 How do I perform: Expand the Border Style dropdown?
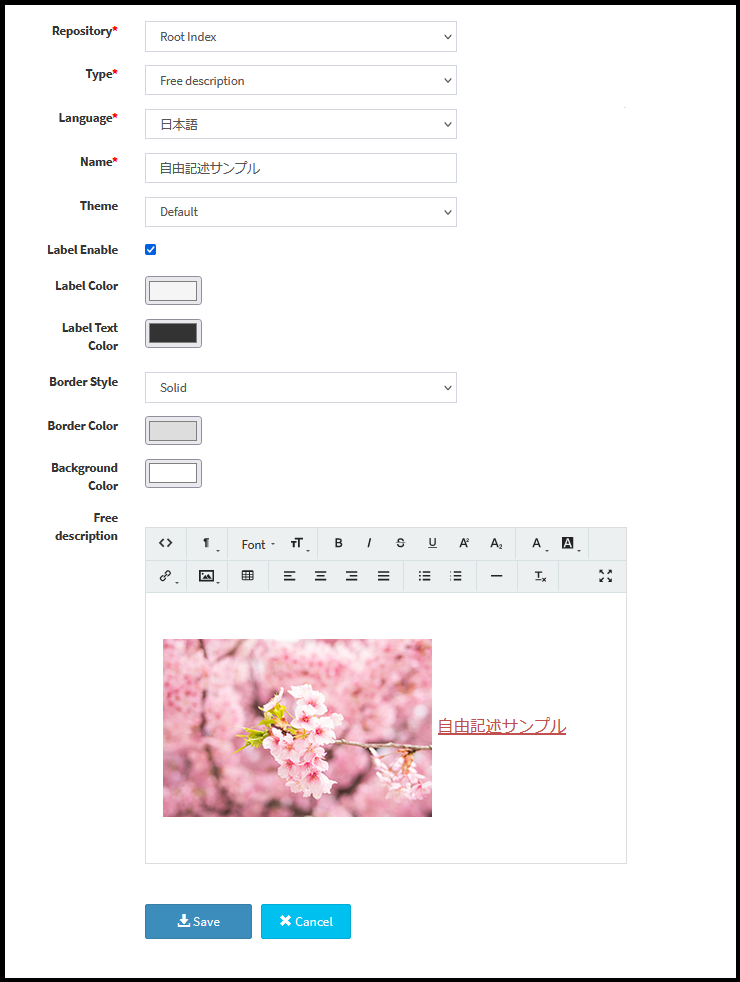[300, 388]
